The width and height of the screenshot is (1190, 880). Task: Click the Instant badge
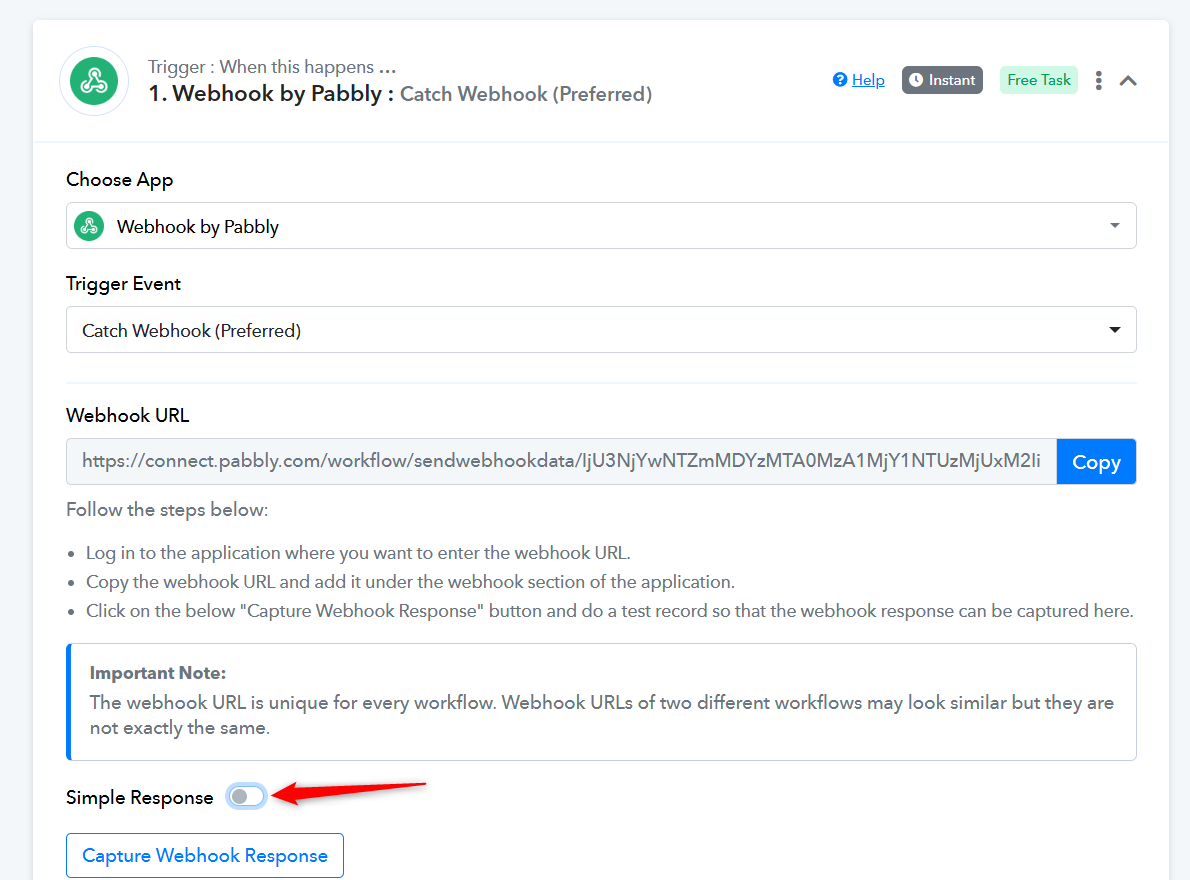[x=942, y=80]
